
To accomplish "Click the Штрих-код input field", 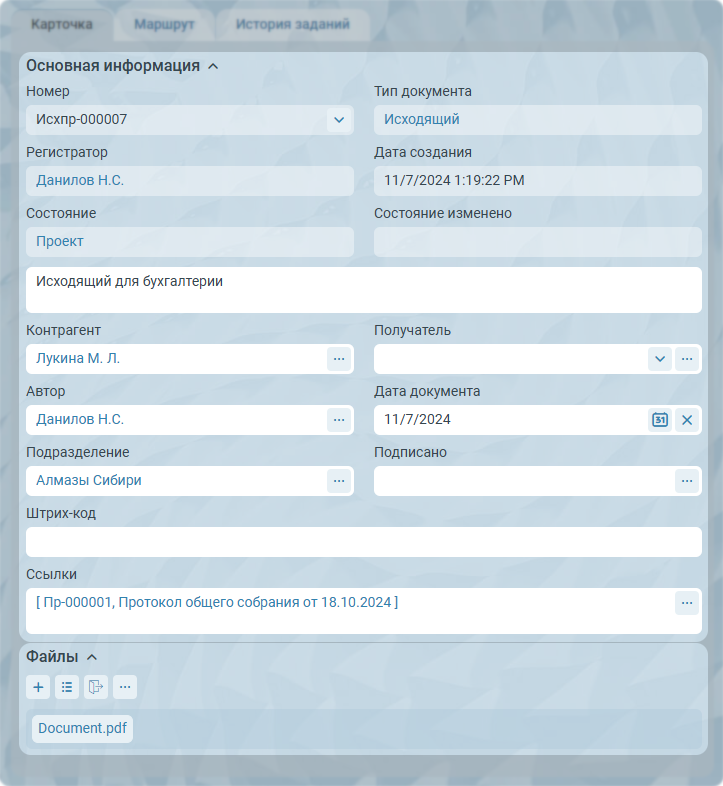I will click(x=363, y=542).
